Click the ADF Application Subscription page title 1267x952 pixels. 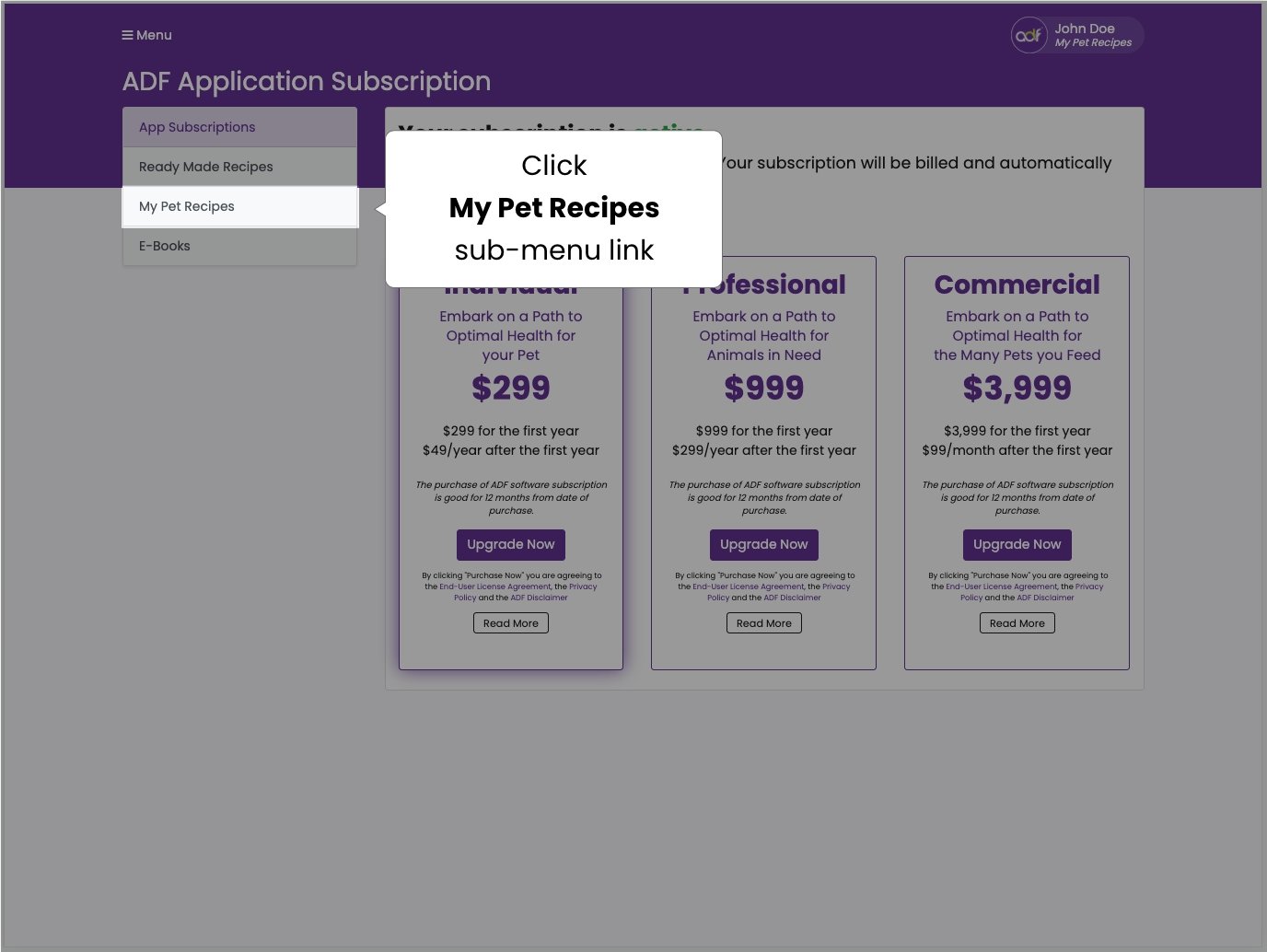[x=306, y=82]
